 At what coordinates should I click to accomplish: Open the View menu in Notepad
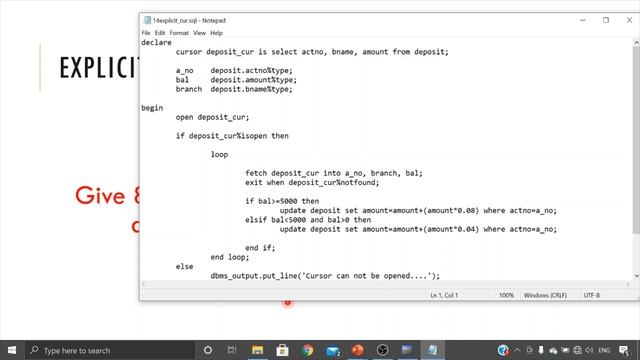point(199,33)
